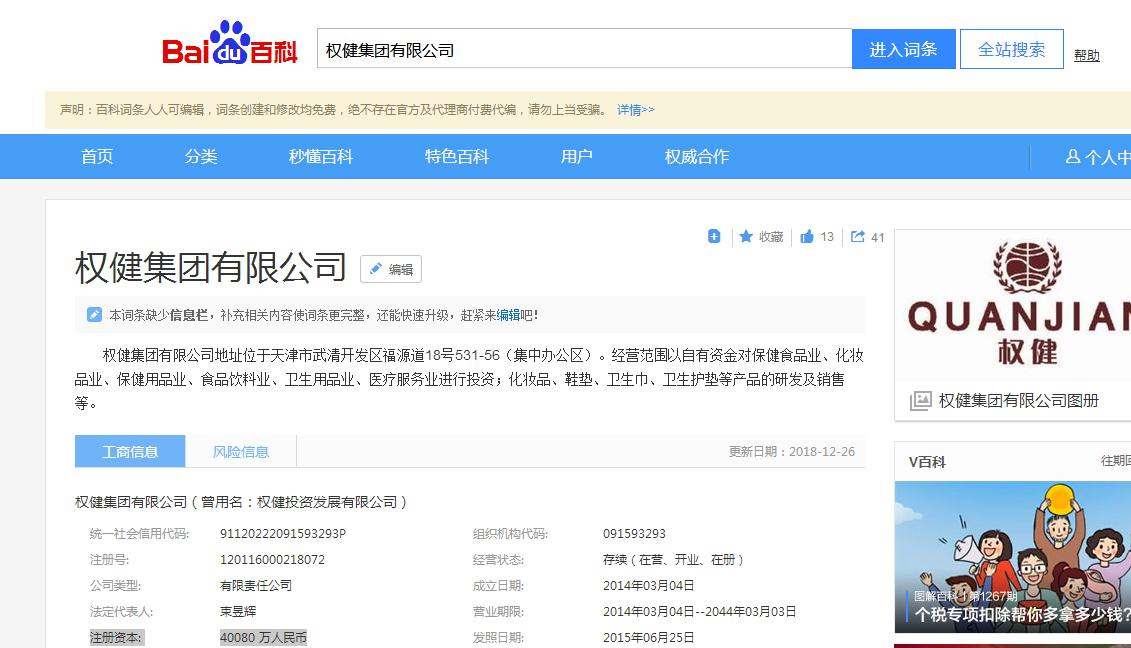Click the blue plus icon above the article

(714, 237)
